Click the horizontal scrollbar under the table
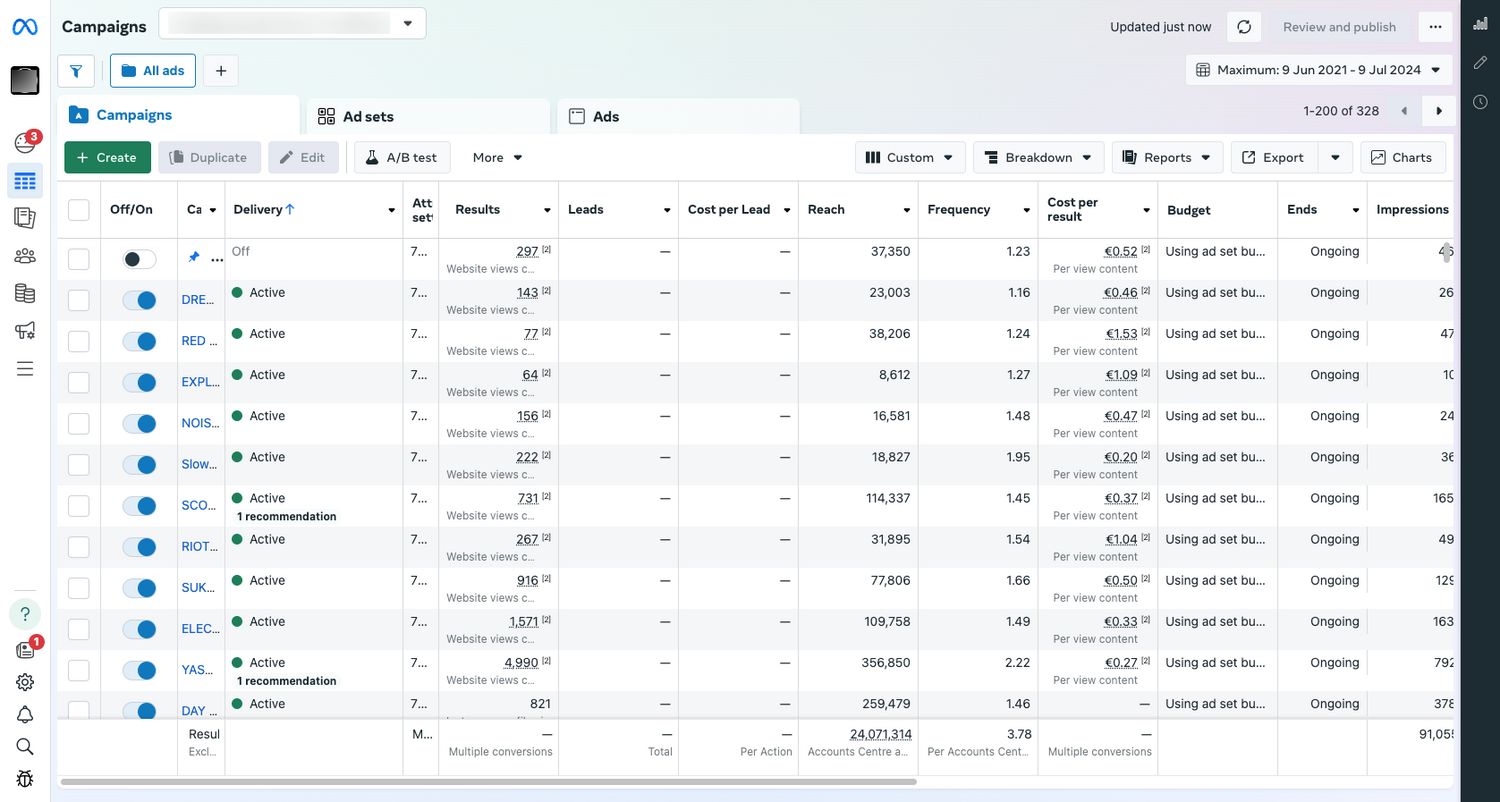This screenshot has width=1500, height=802. (488, 781)
